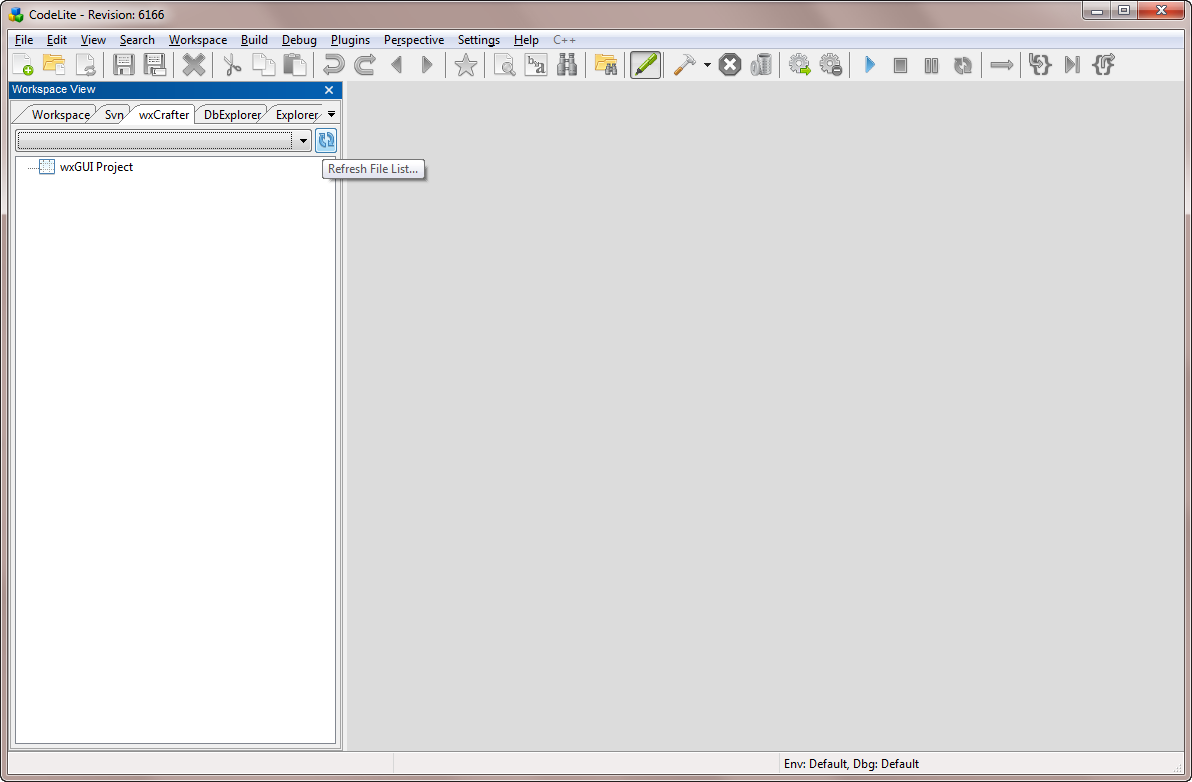Open the Debug menu
The height and width of the screenshot is (782, 1192).
tap(299, 40)
